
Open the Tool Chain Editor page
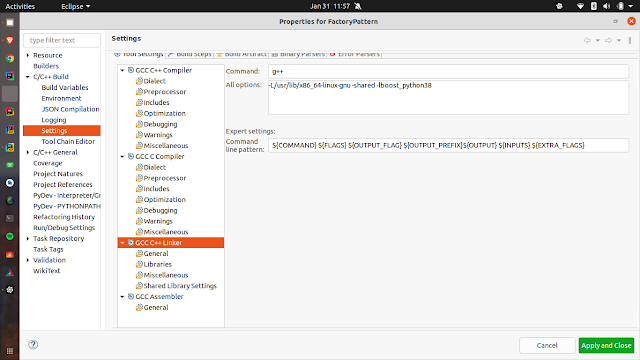(x=68, y=141)
